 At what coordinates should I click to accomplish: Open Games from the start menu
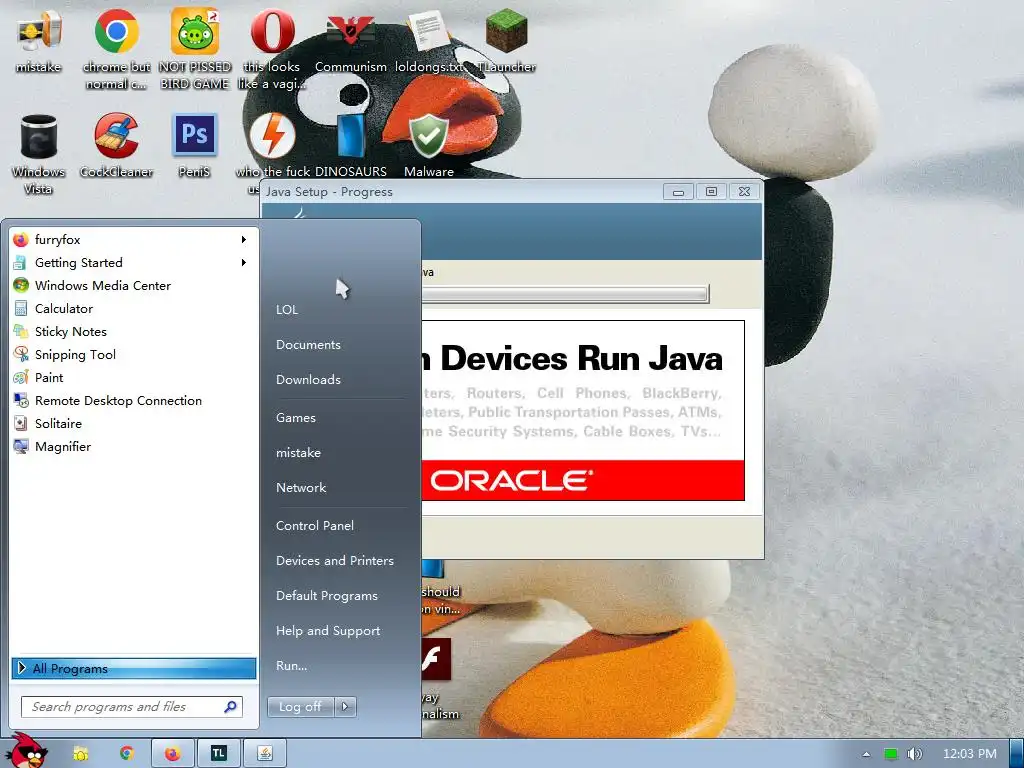296,418
